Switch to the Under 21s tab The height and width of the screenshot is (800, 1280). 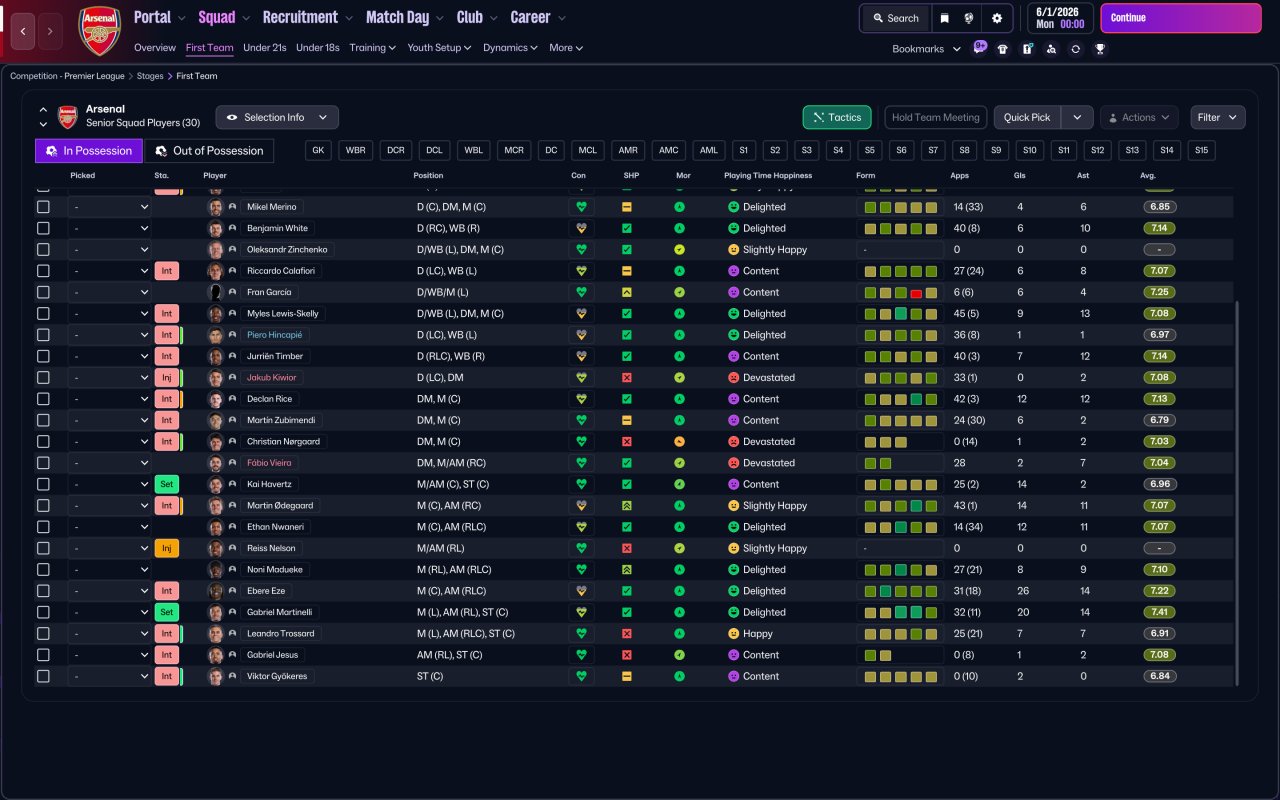coord(265,47)
